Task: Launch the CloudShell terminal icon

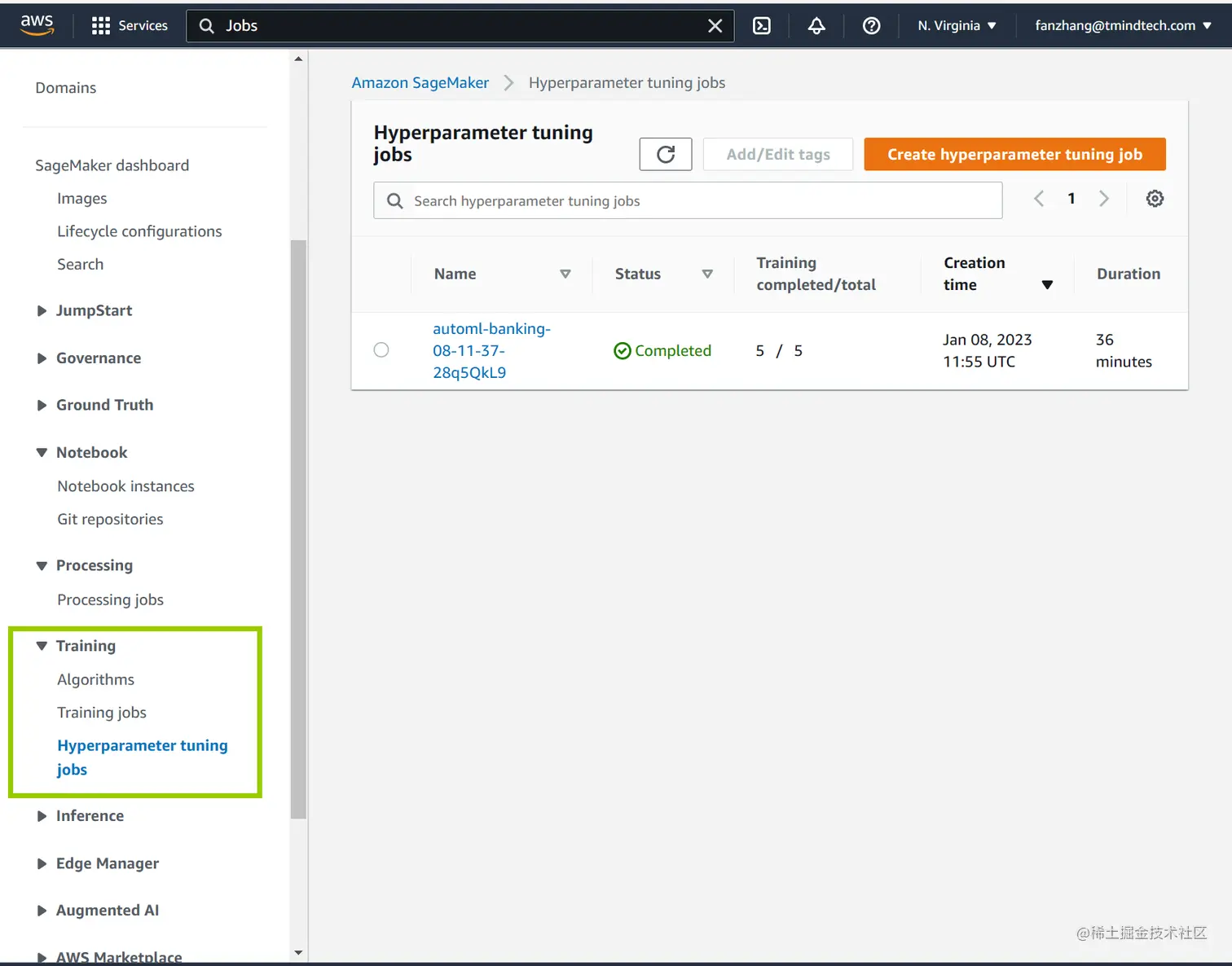Action: pos(762,26)
